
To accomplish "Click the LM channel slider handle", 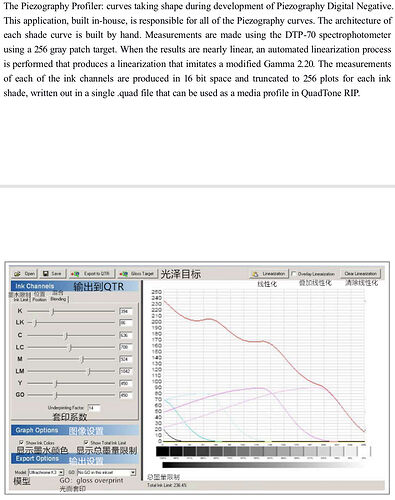I will coord(89,371).
